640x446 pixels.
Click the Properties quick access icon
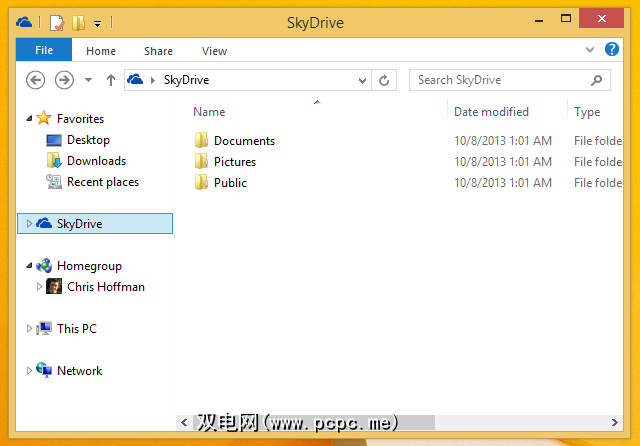pos(57,22)
